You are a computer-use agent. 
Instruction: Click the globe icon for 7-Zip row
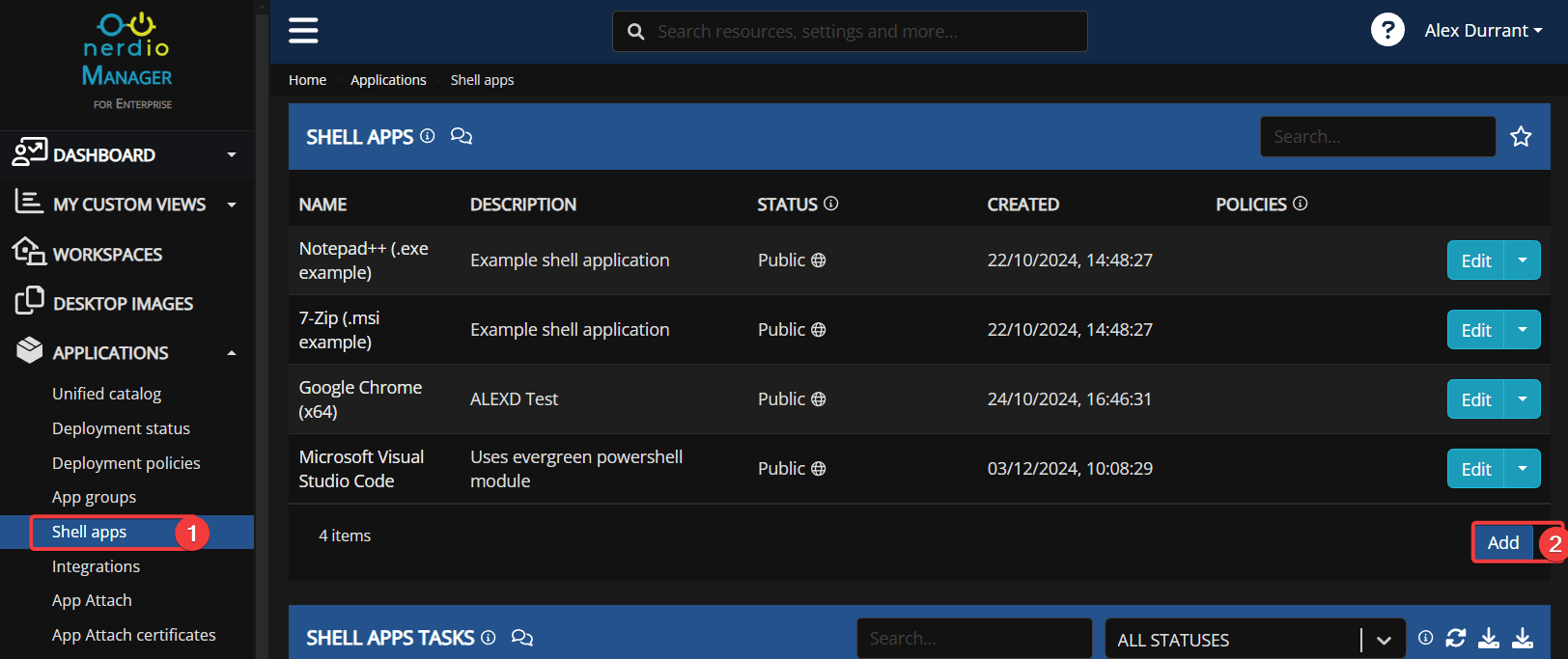(x=818, y=330)
